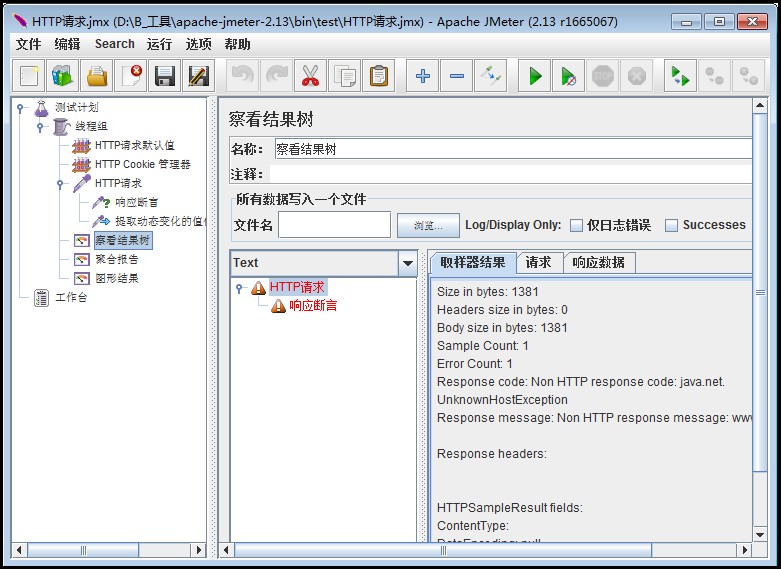
Task: Open the Templates toolbar icon
Action: (63, 76)
